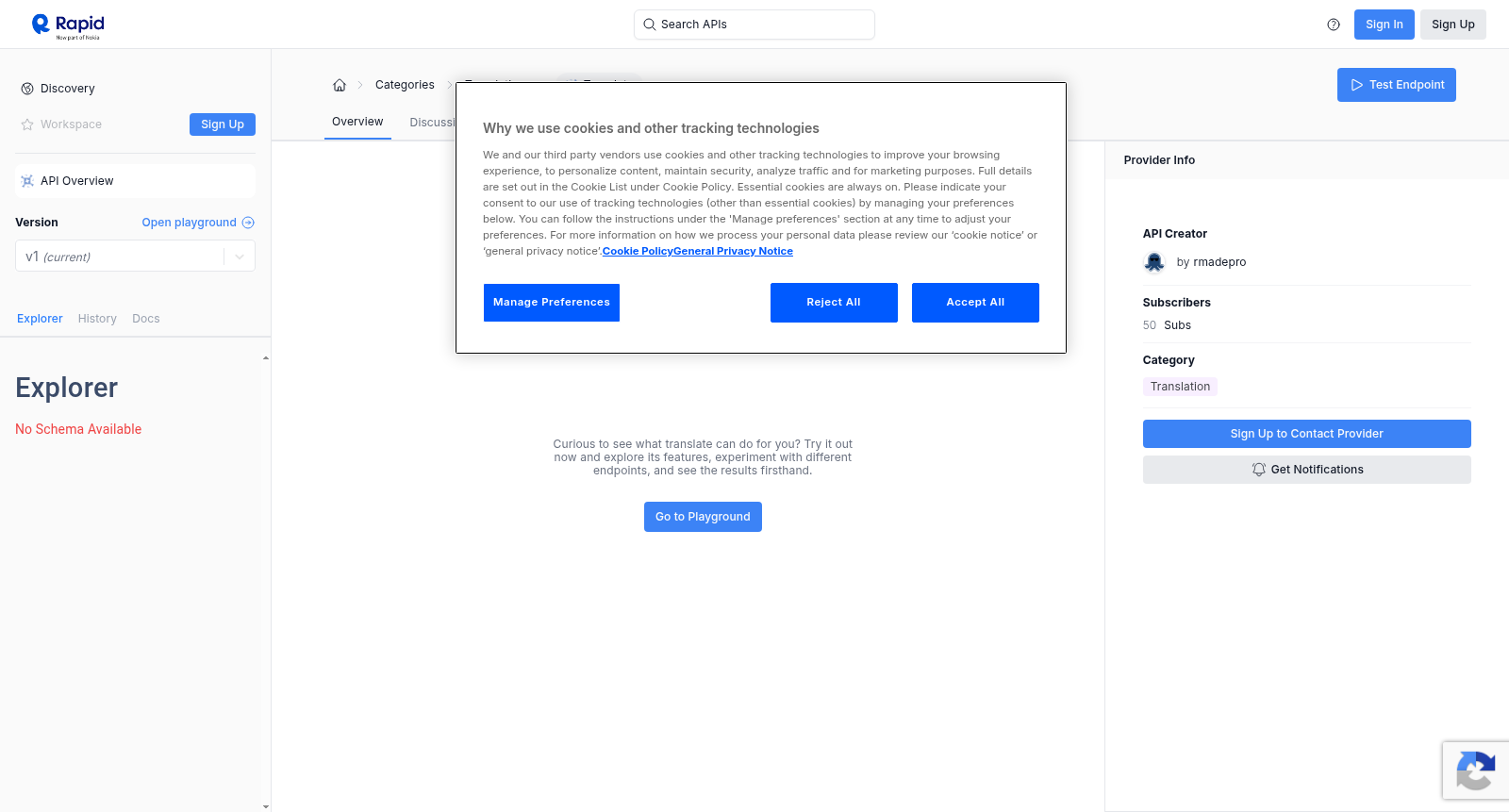Click the home breadcrumb icon
The height and width of the screenshot is (812, 1509).
coord(340,85)
